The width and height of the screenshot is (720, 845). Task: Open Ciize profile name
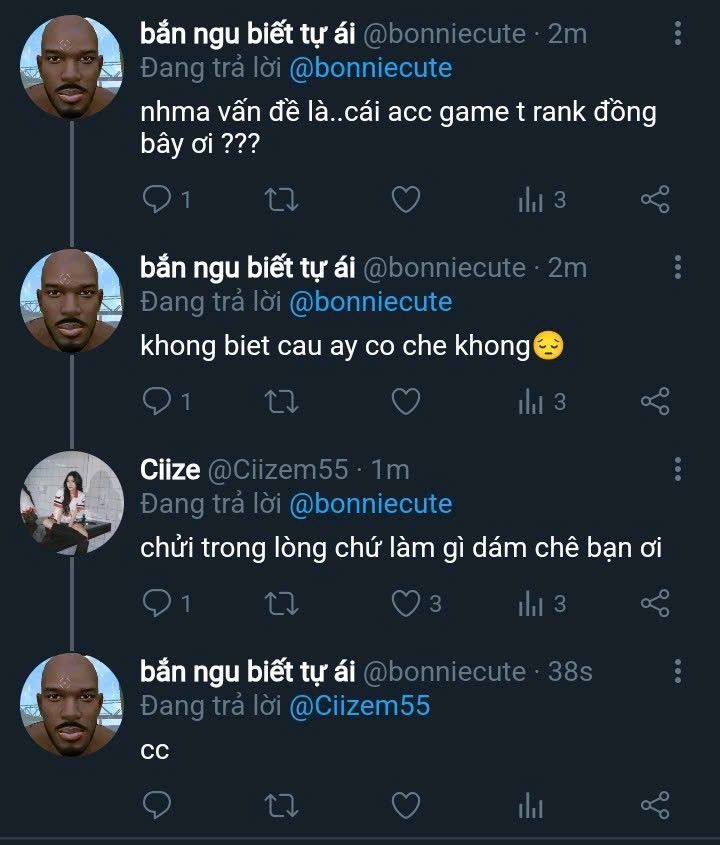pos(170,469)
